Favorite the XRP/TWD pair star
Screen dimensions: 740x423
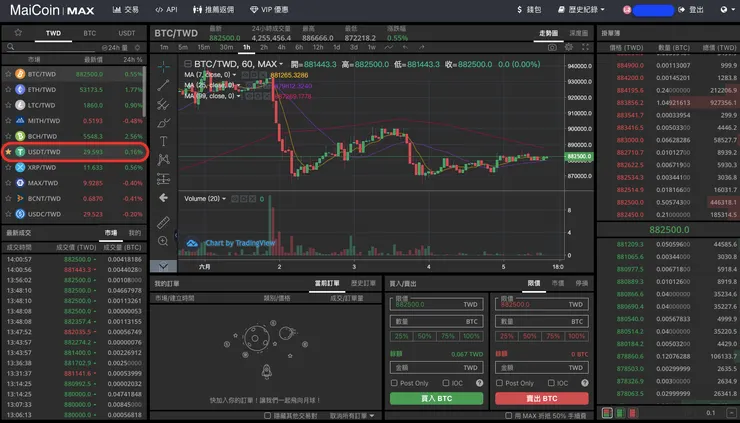tap(8, 167)
